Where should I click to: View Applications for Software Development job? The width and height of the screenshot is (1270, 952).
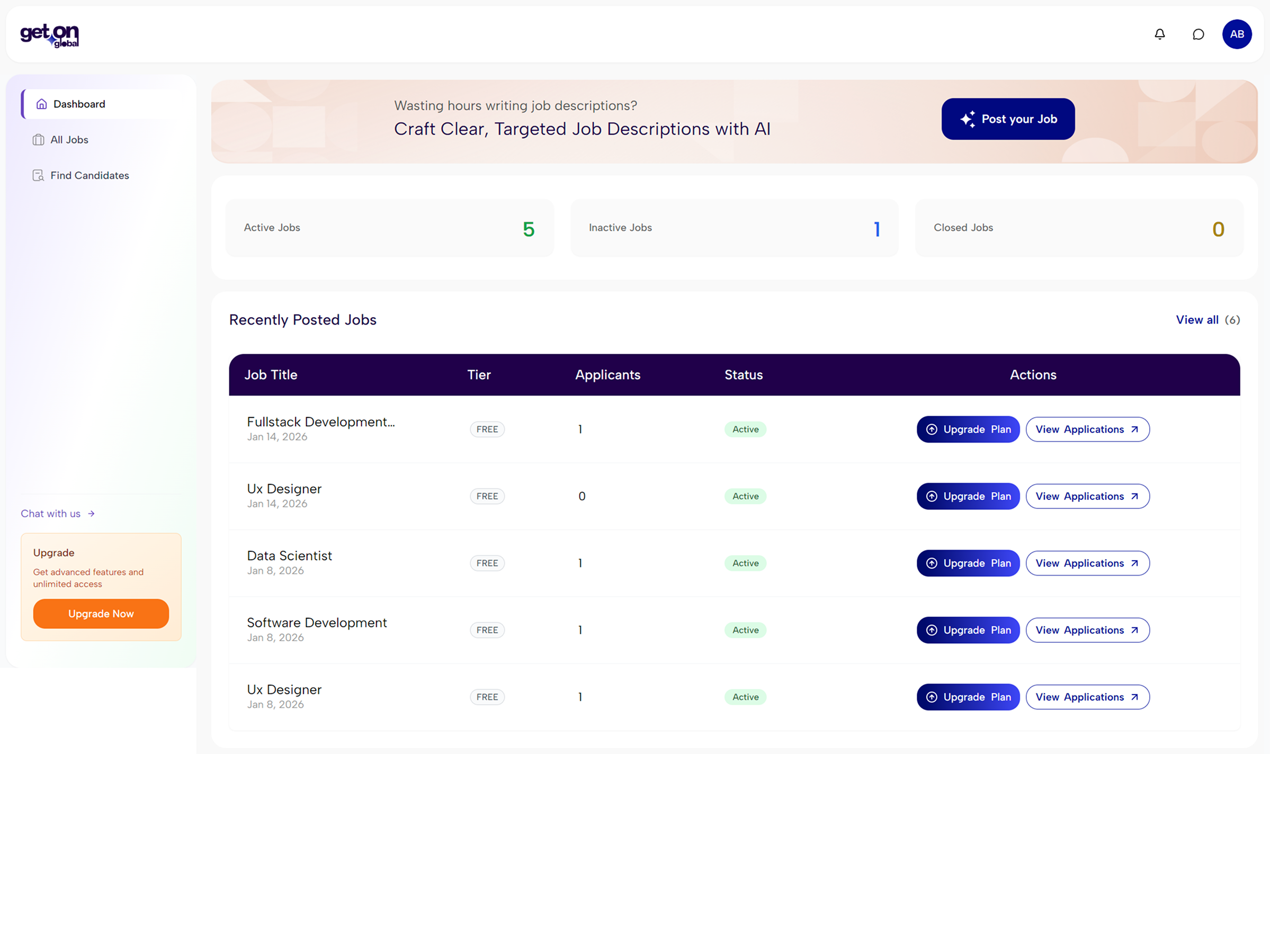tap(1087, 630)
